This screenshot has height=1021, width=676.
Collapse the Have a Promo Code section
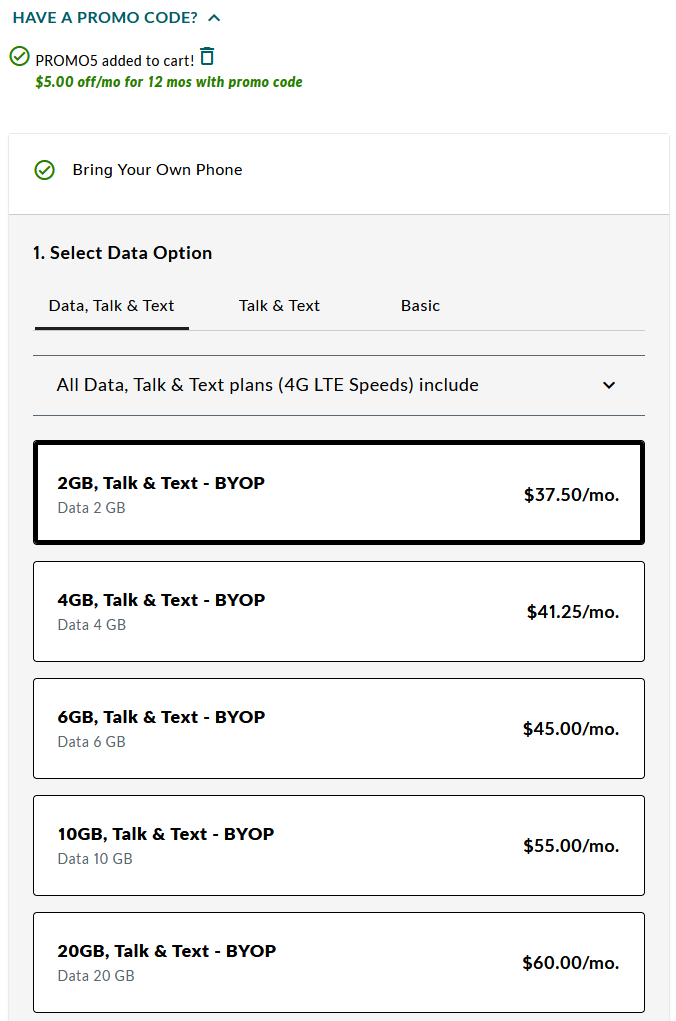(x=214, y=18)
